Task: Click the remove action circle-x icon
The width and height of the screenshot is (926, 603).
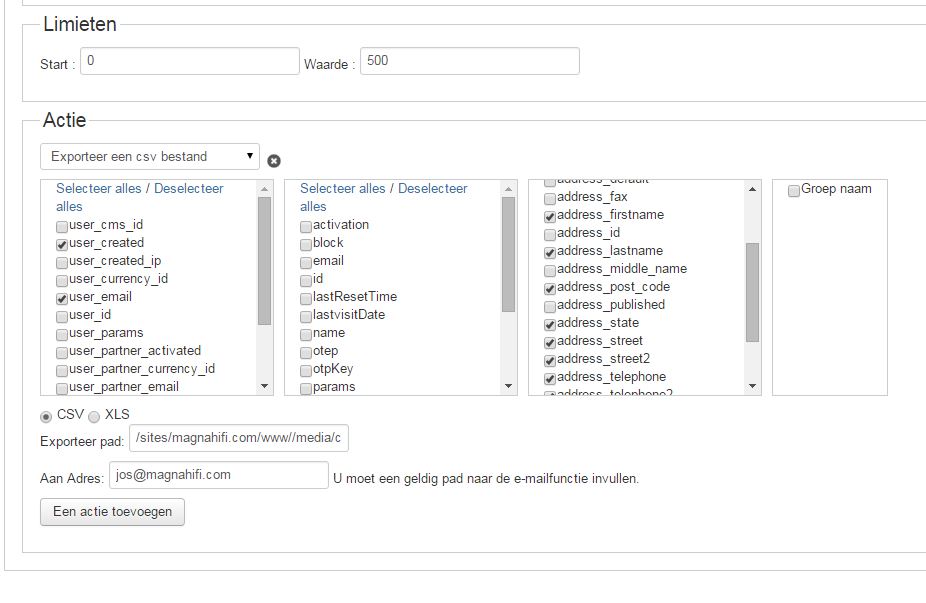Action: [274, 161]
